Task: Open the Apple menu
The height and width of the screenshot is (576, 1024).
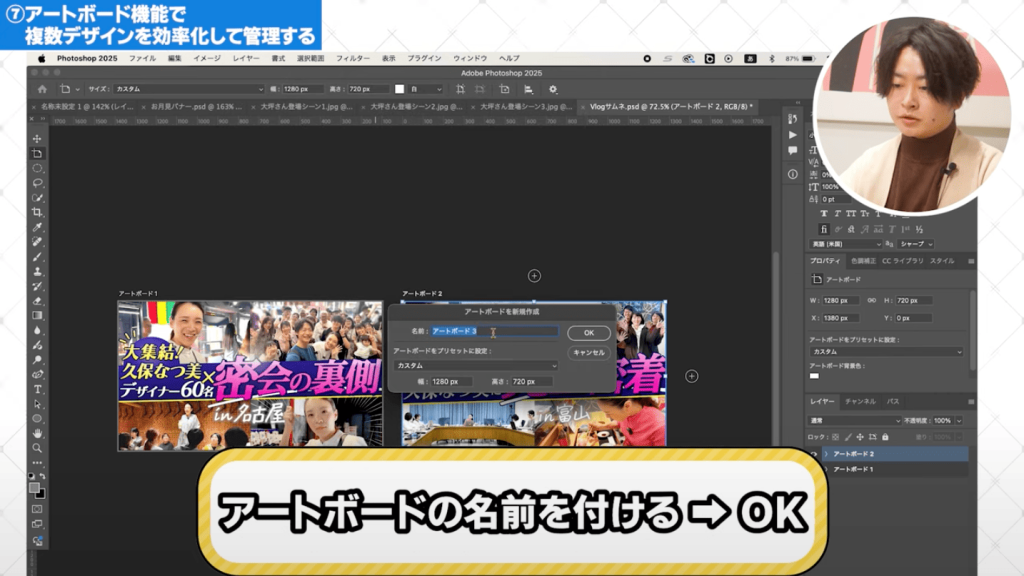Action: 41,58
